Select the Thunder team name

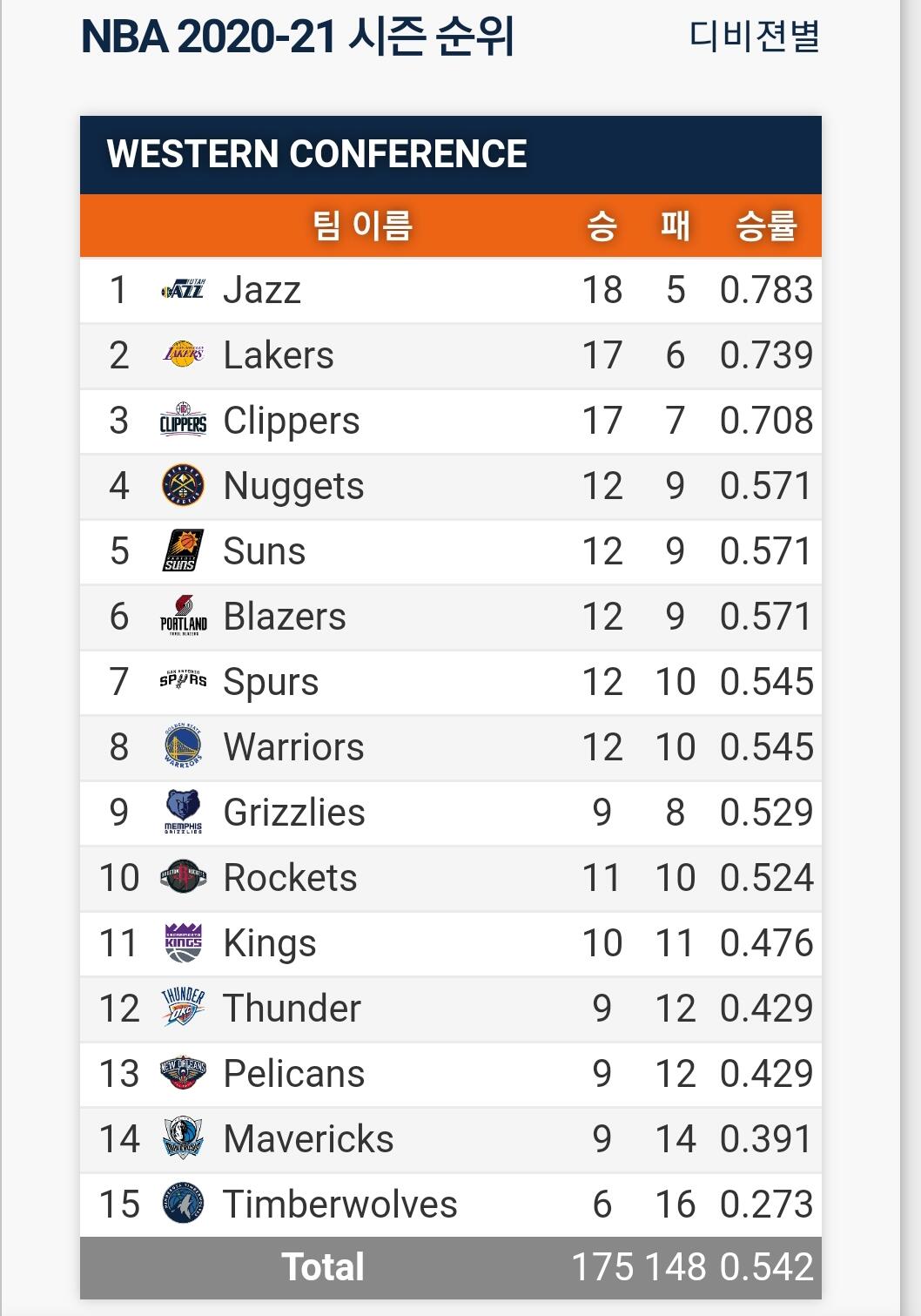292,1009
